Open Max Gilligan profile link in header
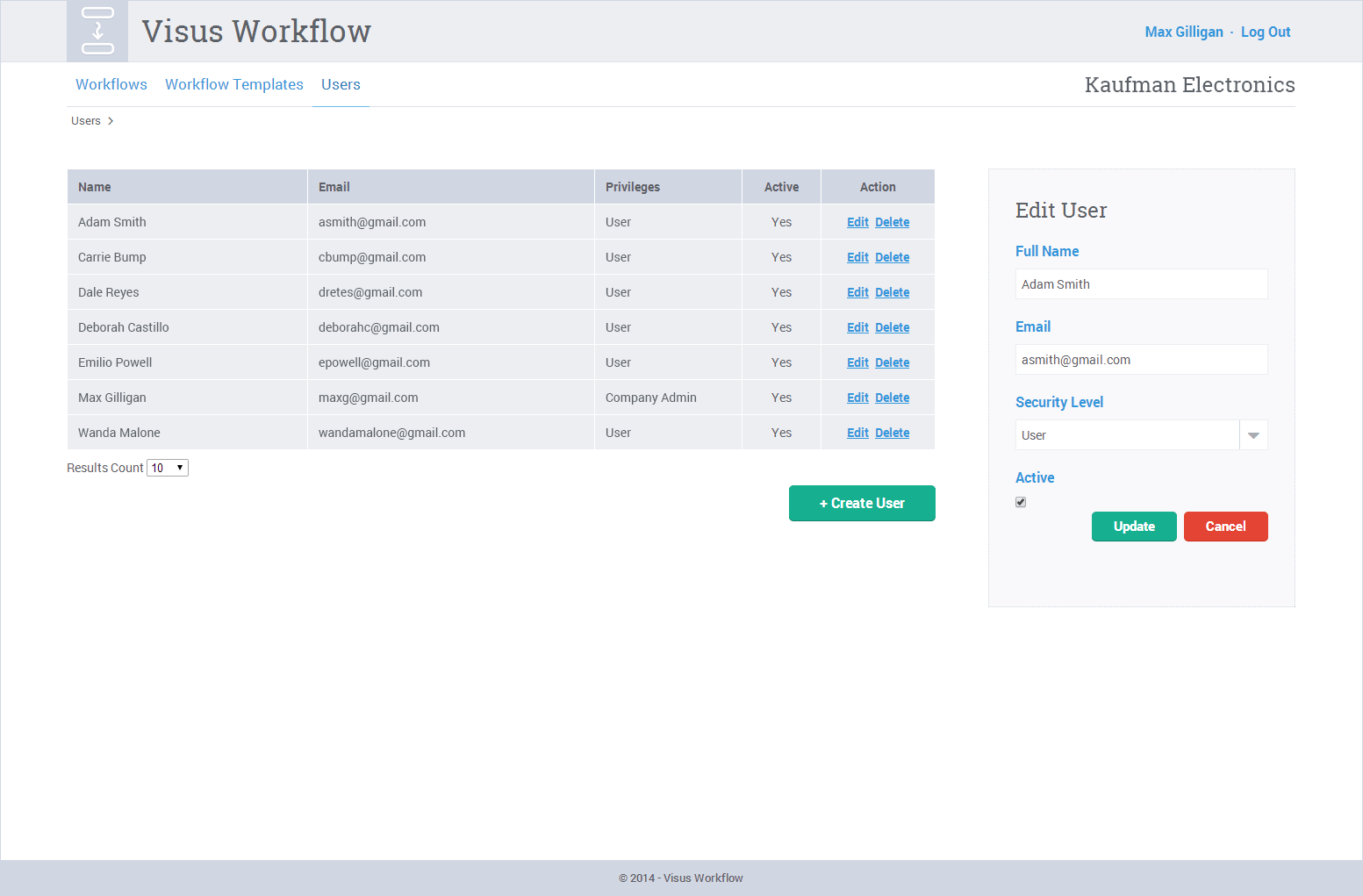Viewport: 1363px width, 896px height. click(1184, 32)
